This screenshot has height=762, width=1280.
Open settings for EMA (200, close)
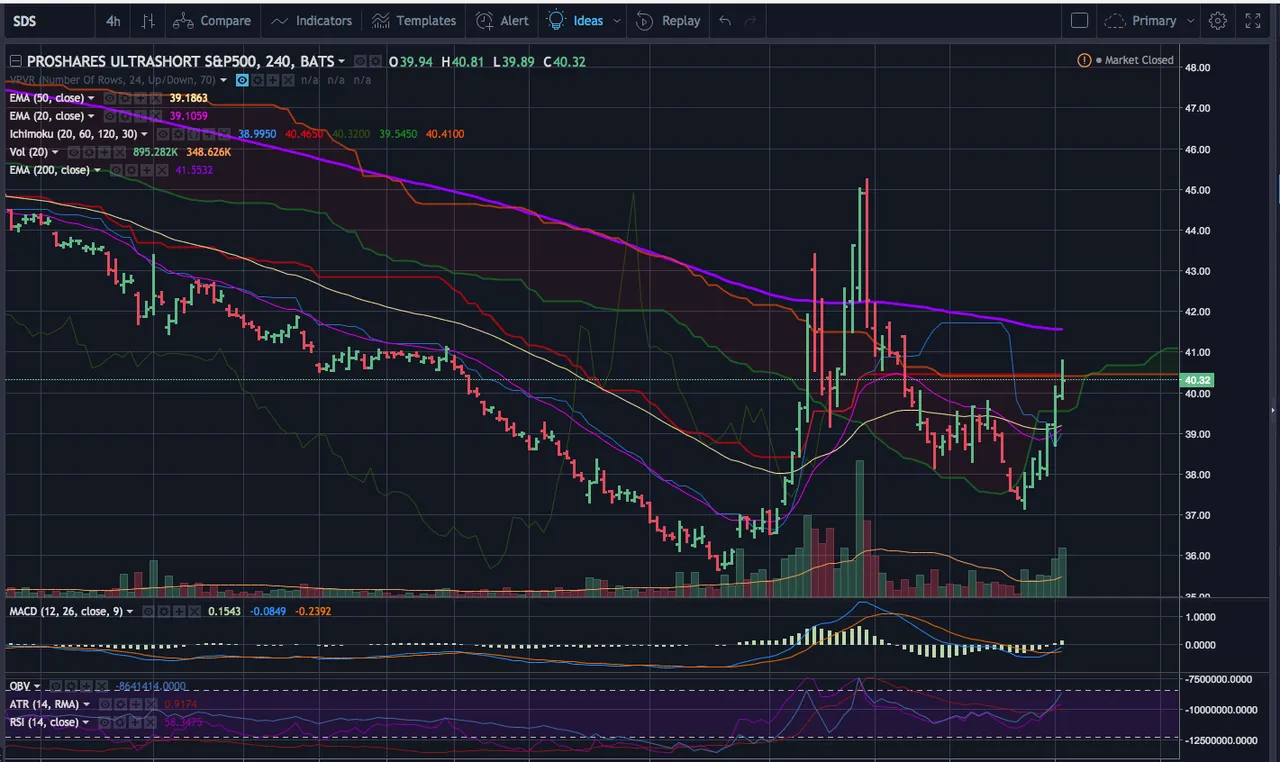[x=130, y=170]
